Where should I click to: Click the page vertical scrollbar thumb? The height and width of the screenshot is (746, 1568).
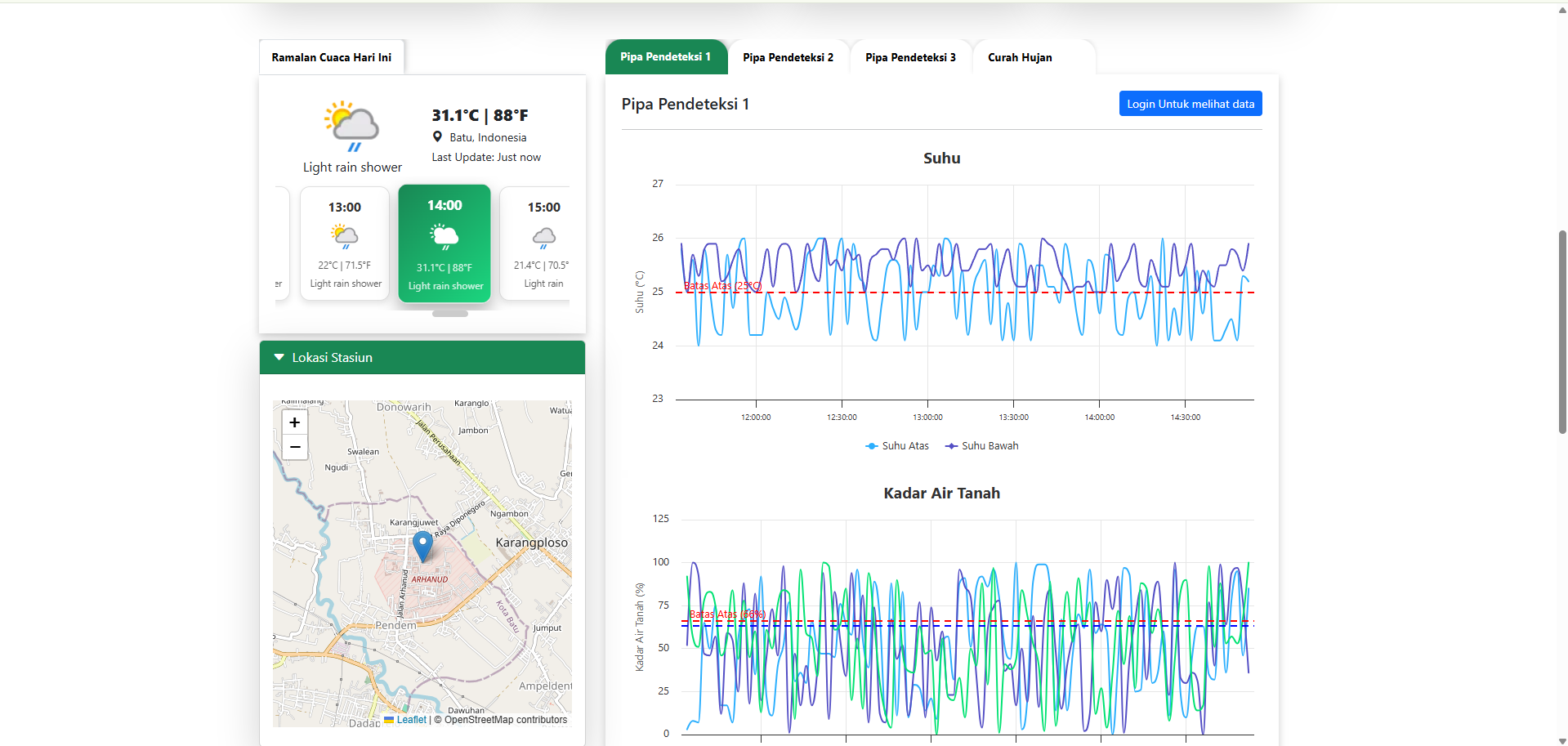point(1562,331)
